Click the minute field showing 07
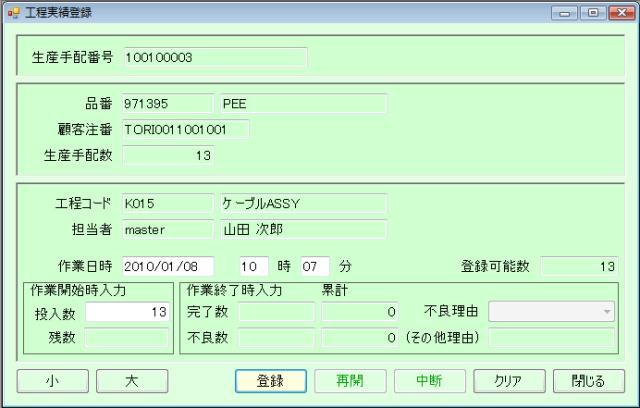640x408 pixels. [314, 266]
